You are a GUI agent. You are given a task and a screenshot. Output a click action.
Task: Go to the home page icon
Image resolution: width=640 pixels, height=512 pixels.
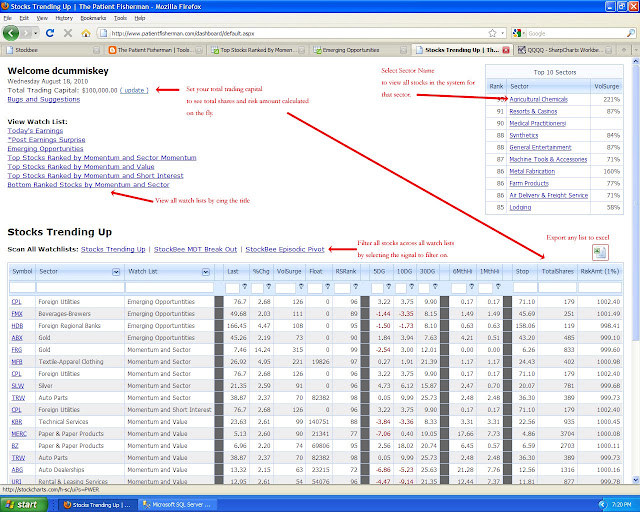(x=86, y=33)
